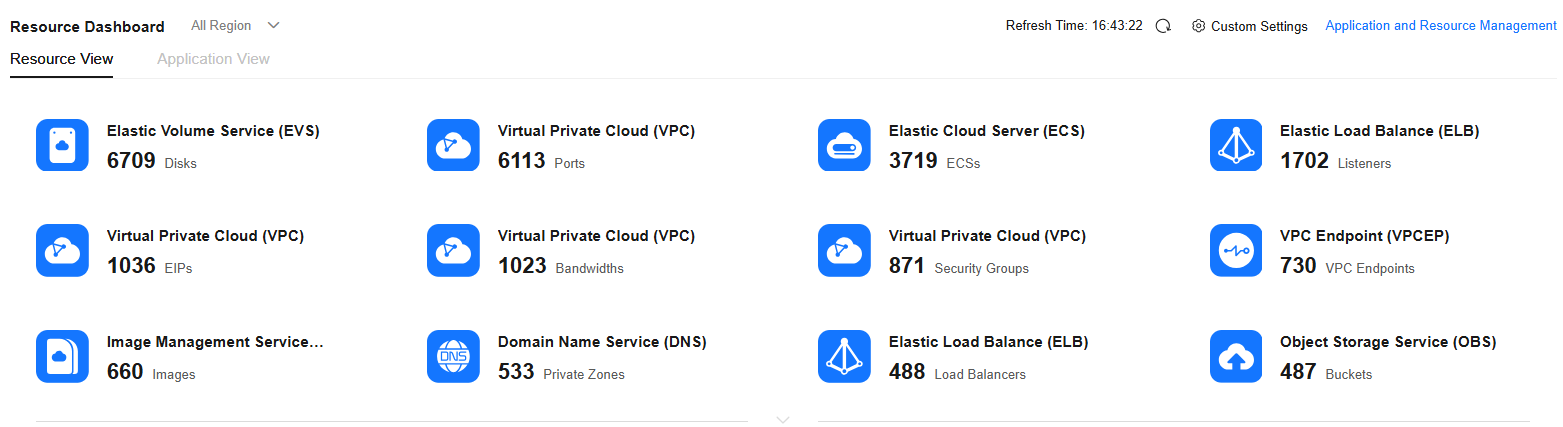This screenshot has width=1563, height=427.
Task: Open the Application and Resource Management link
Action: 1440,26
